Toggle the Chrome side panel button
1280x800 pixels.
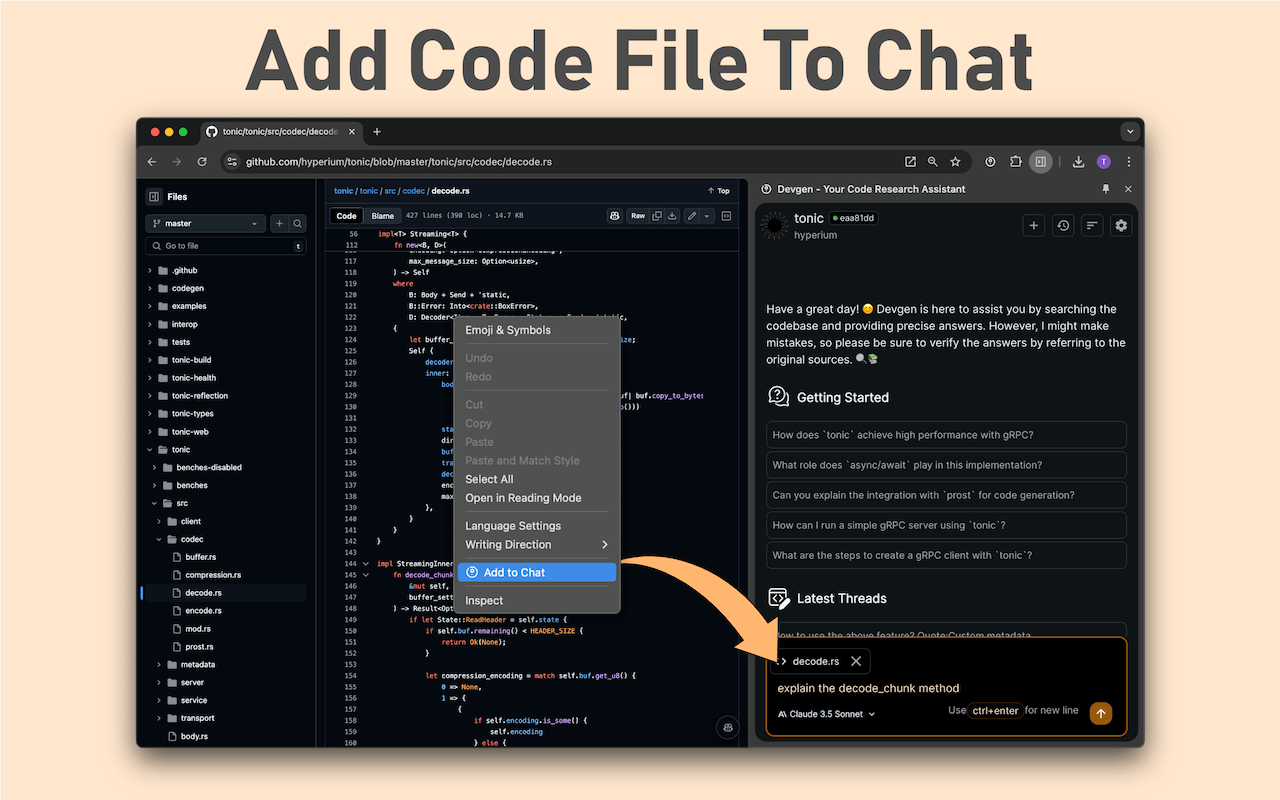(x=1041, y=162)
